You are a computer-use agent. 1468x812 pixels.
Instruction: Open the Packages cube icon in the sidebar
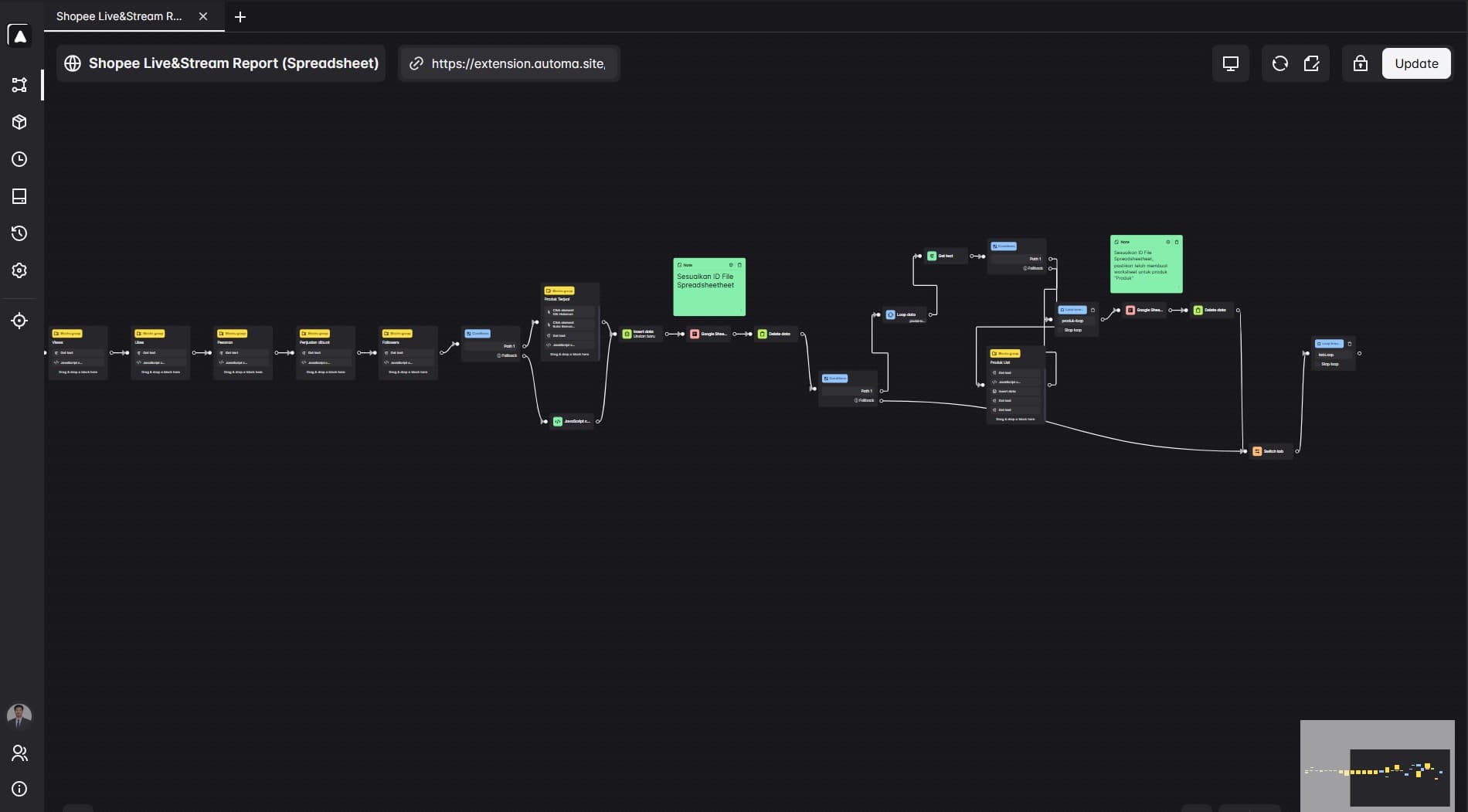(x=19, y=122)
